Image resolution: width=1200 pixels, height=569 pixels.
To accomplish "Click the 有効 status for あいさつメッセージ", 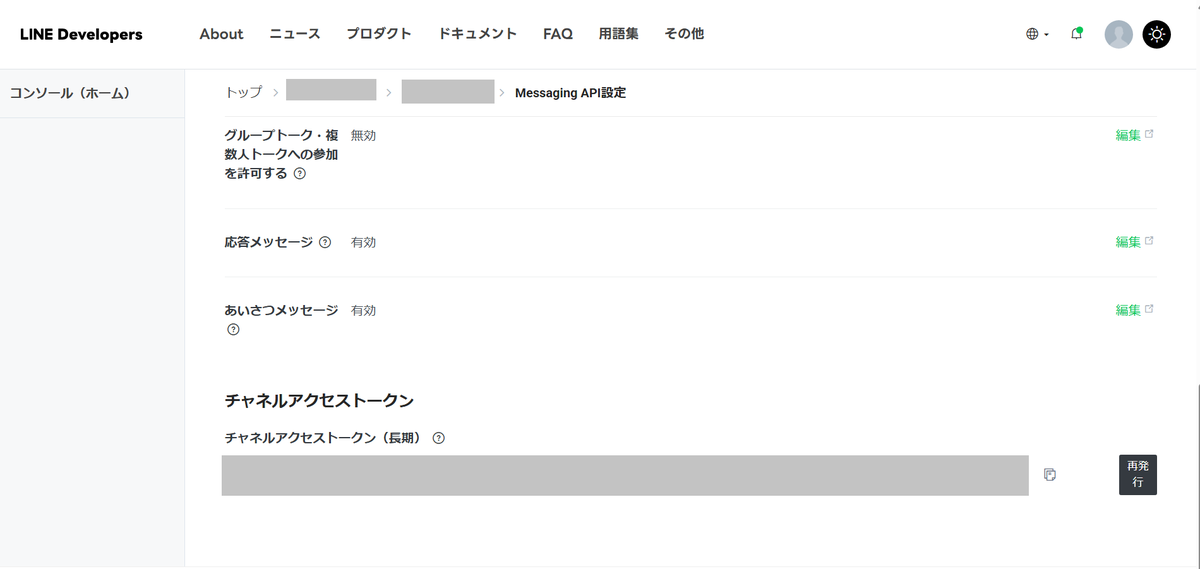I will coord(363,310).
